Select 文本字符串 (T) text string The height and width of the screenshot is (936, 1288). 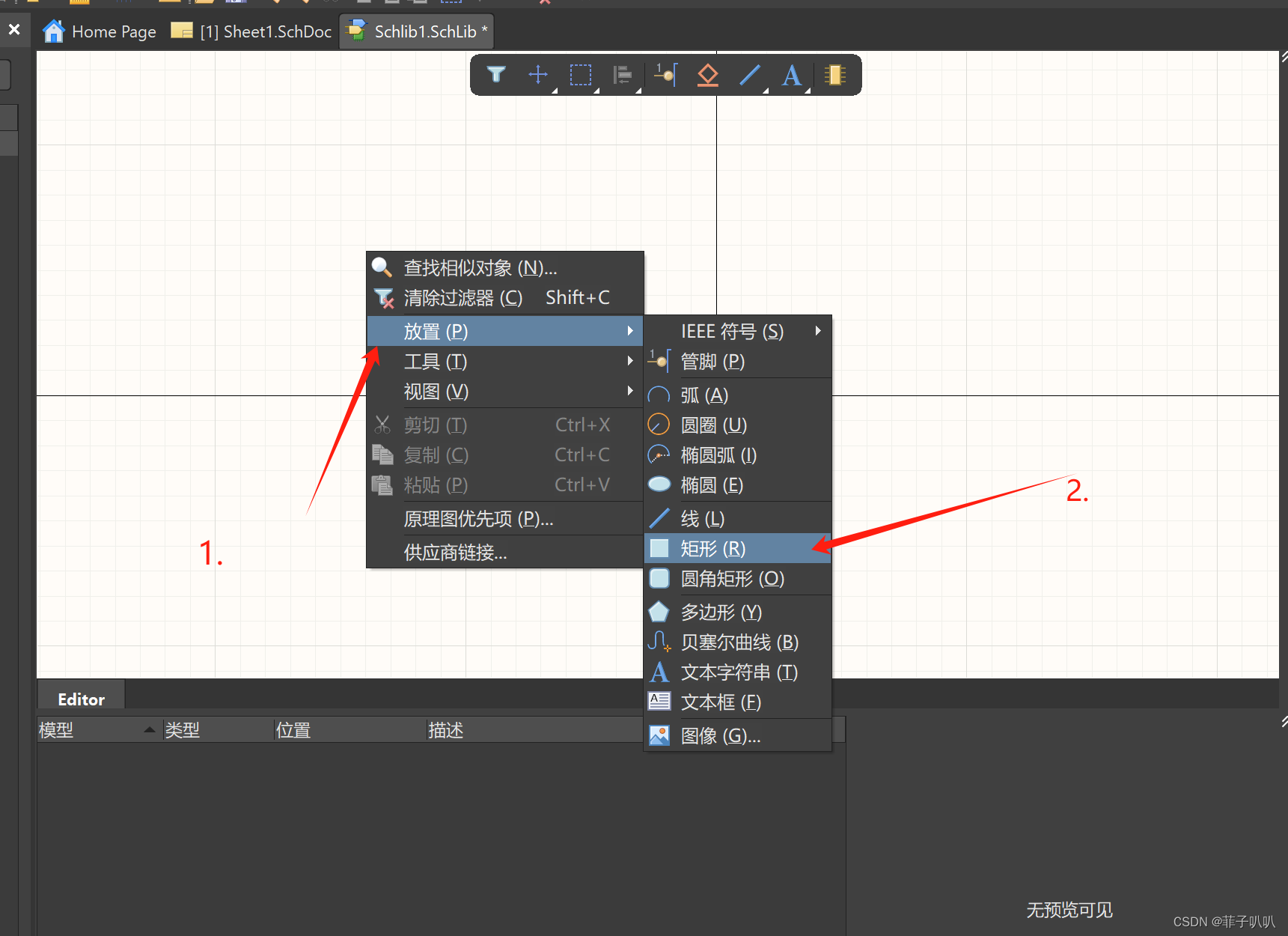[738, 672]
